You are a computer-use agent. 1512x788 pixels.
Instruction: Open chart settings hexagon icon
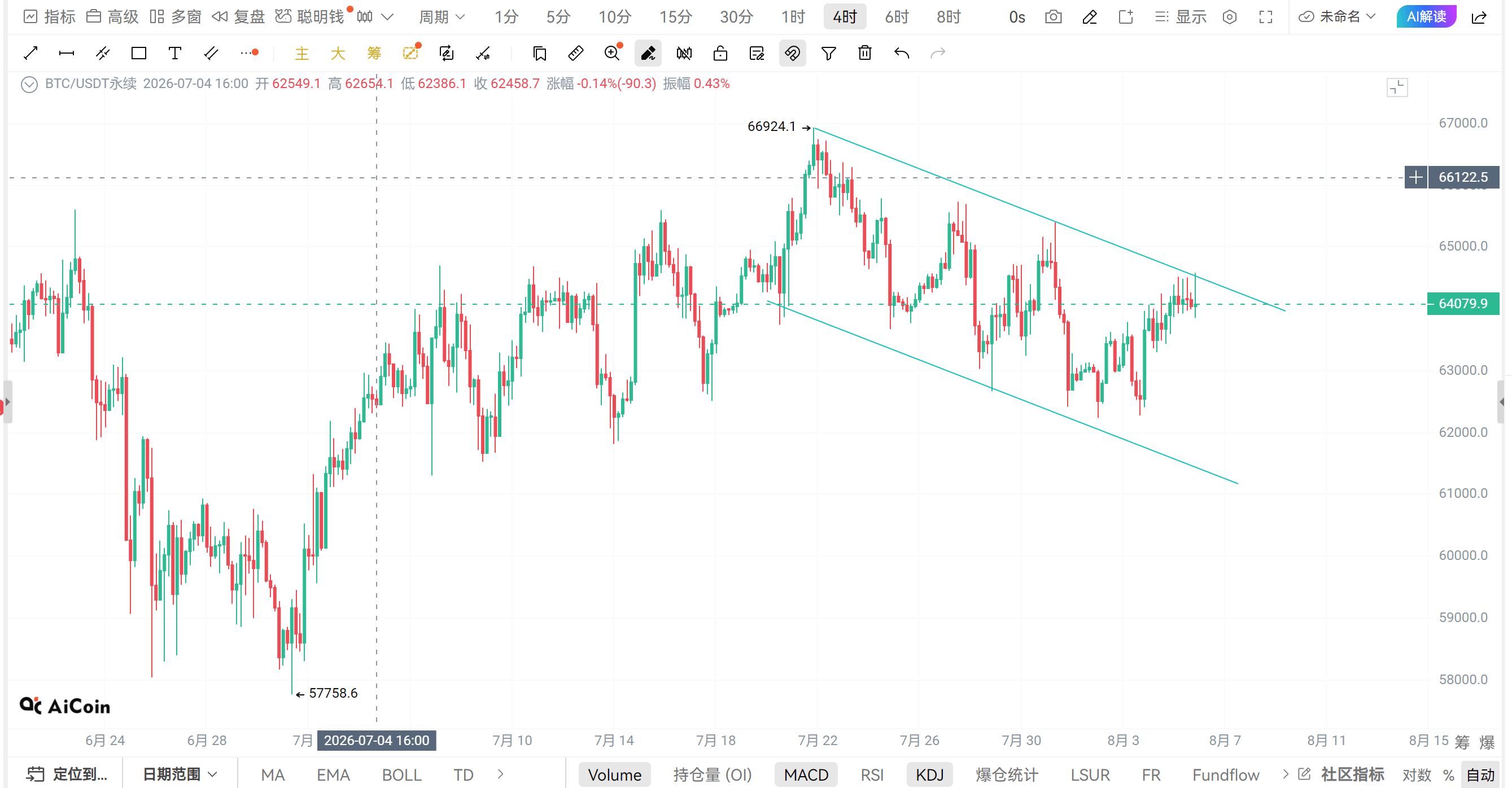(1230, 17)
